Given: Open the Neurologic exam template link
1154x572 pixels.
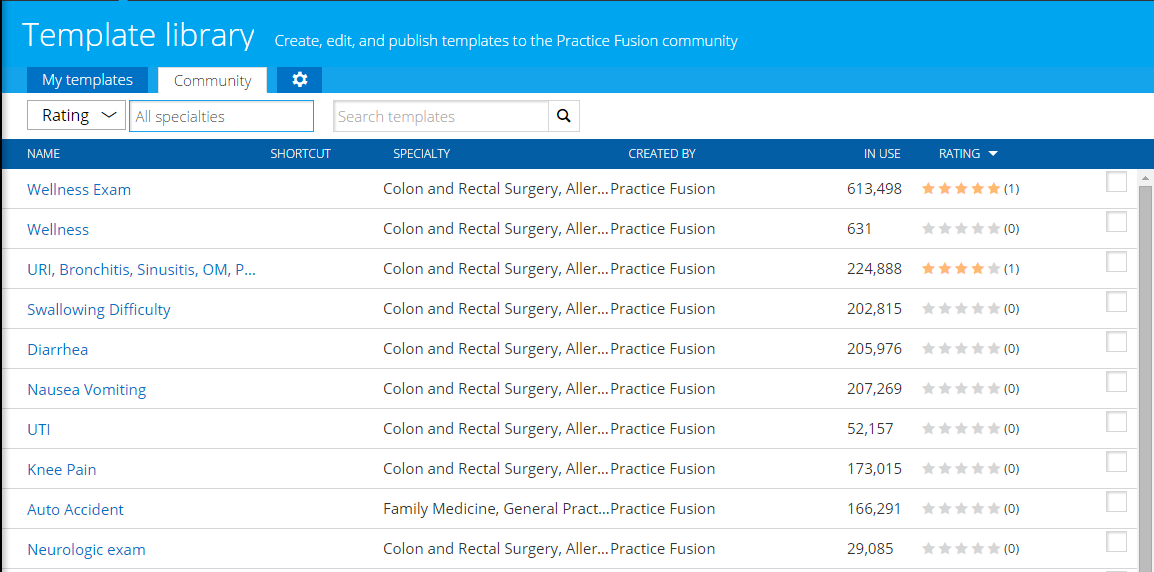Looking at the screenshot, I should (87, 550).
